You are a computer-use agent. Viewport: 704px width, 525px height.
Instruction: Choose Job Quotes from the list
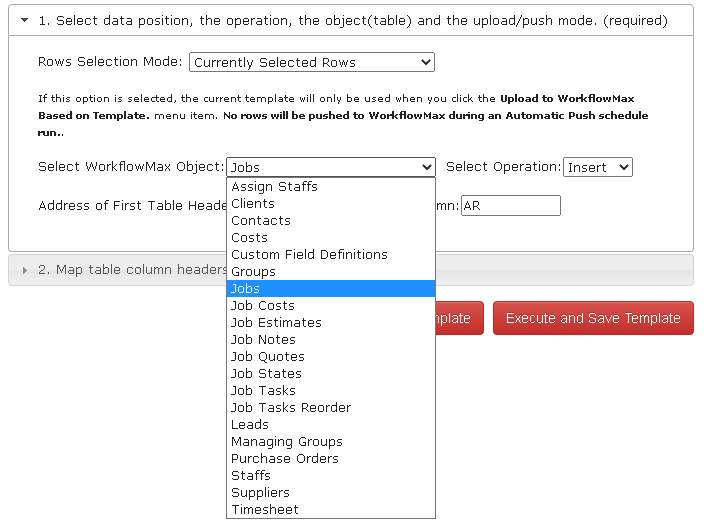coord(331,357)
